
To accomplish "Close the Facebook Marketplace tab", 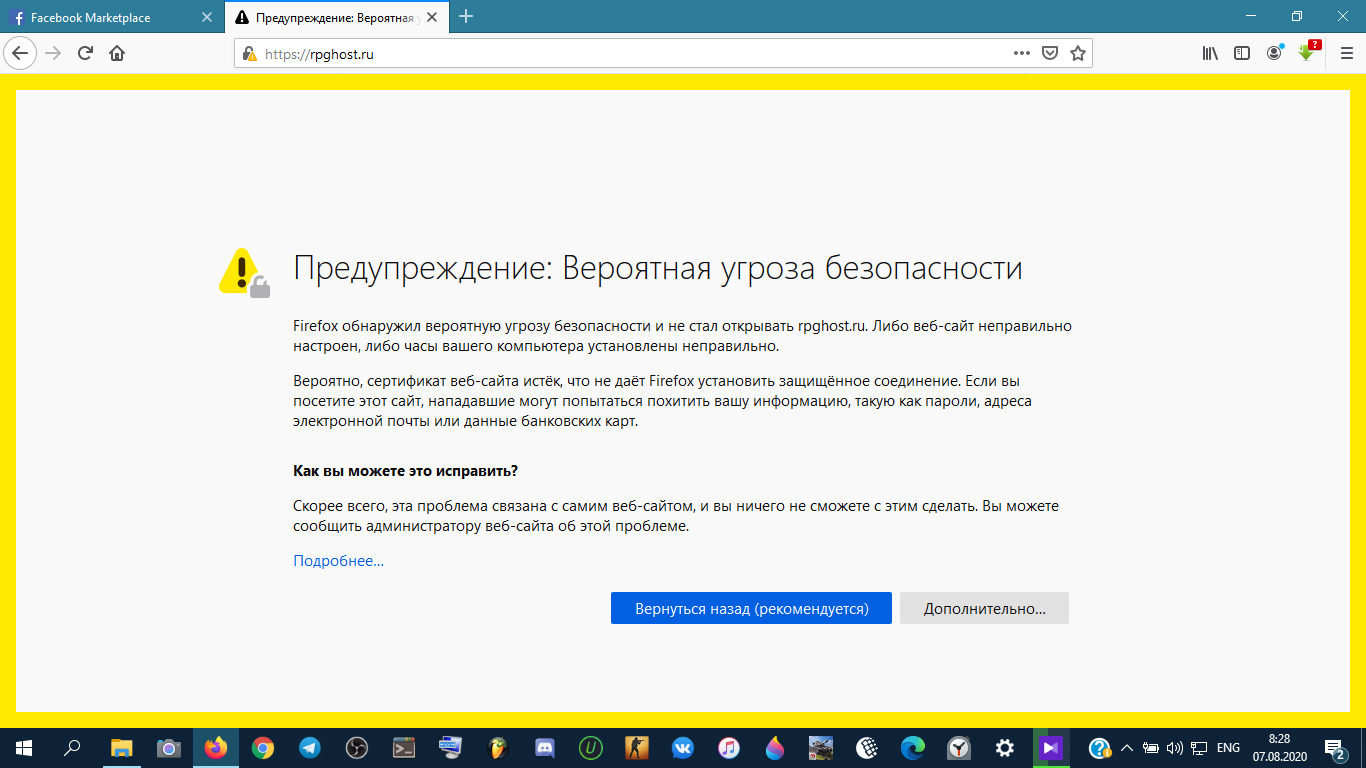I will [206, 18].
